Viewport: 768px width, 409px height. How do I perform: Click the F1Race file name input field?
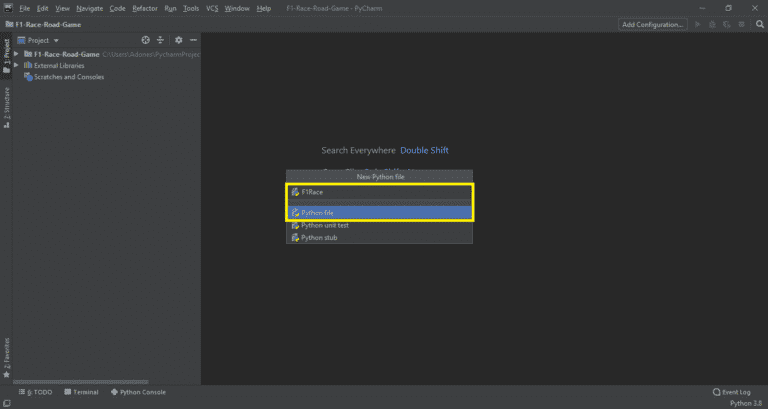pos(380,191)
